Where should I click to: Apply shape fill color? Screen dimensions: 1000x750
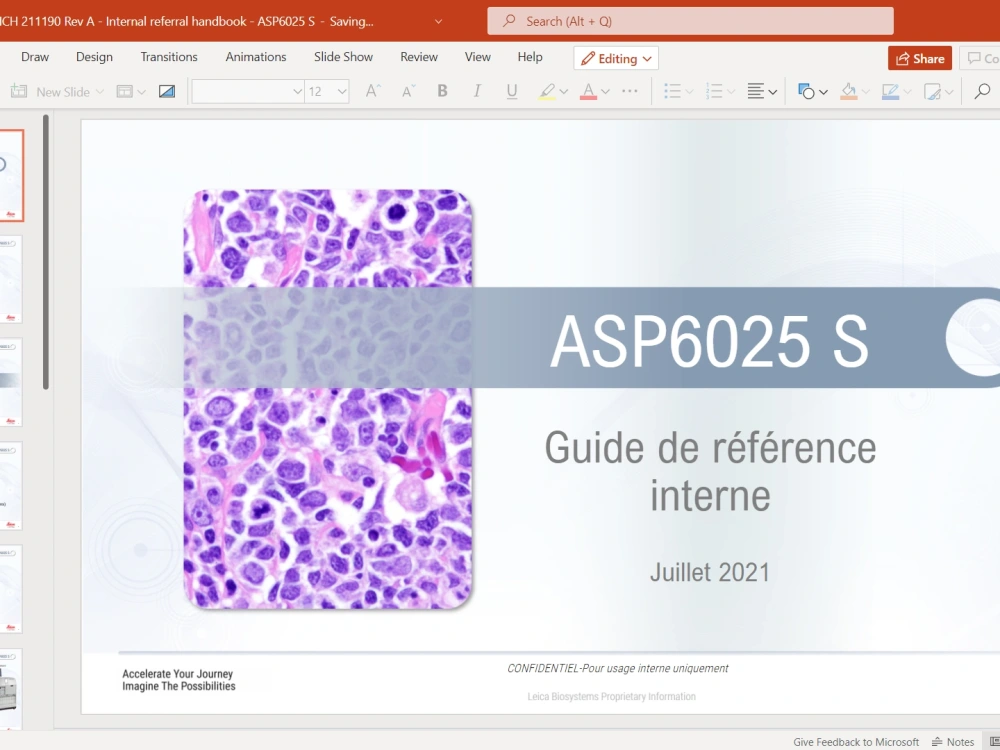(x=848, y=92)
